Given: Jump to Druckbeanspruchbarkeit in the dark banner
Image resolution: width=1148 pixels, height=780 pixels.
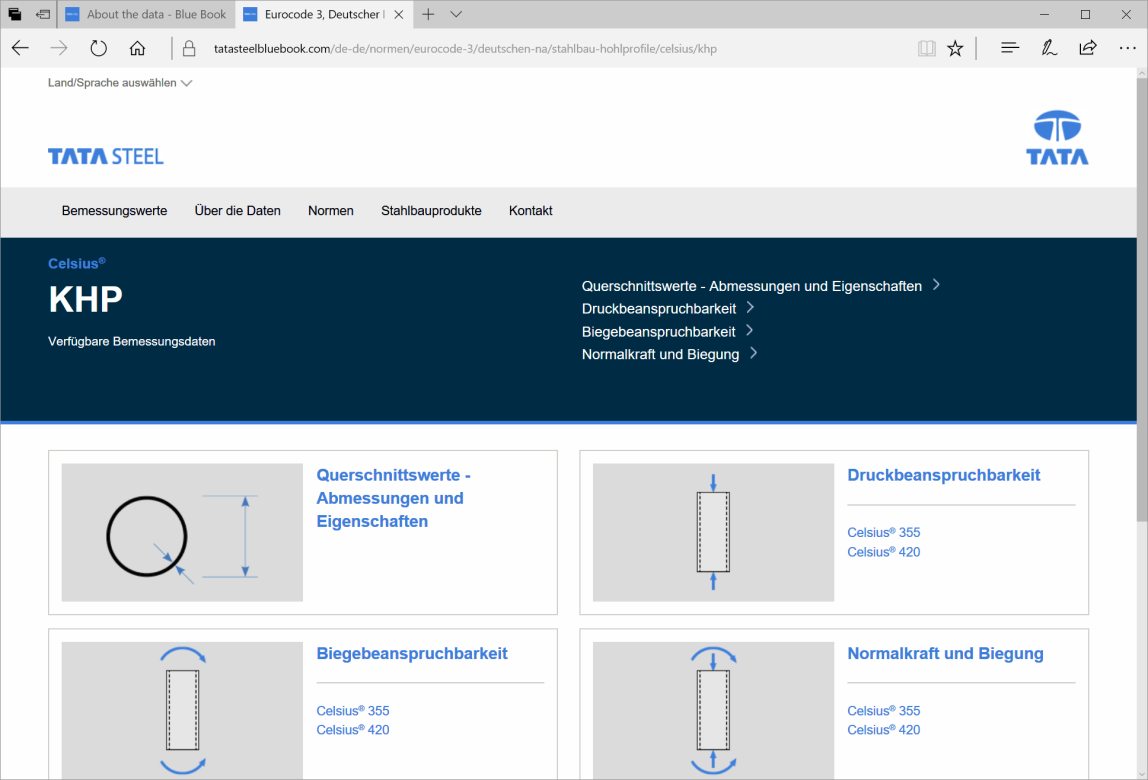Looking at the screenshot, I should click(659, 309).
